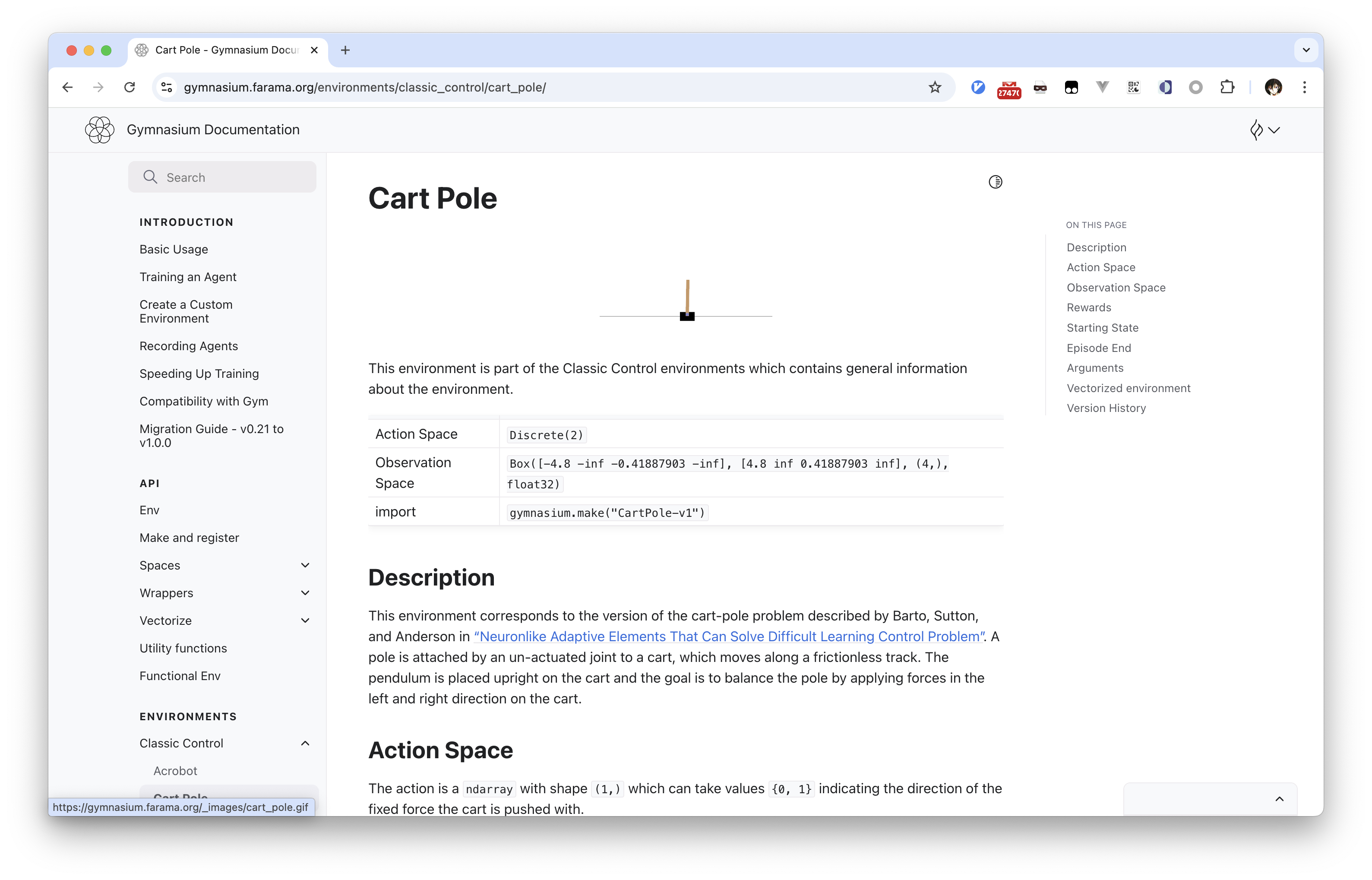
Task: Open Basic Usage in sidebar
Action: point(174,249)
